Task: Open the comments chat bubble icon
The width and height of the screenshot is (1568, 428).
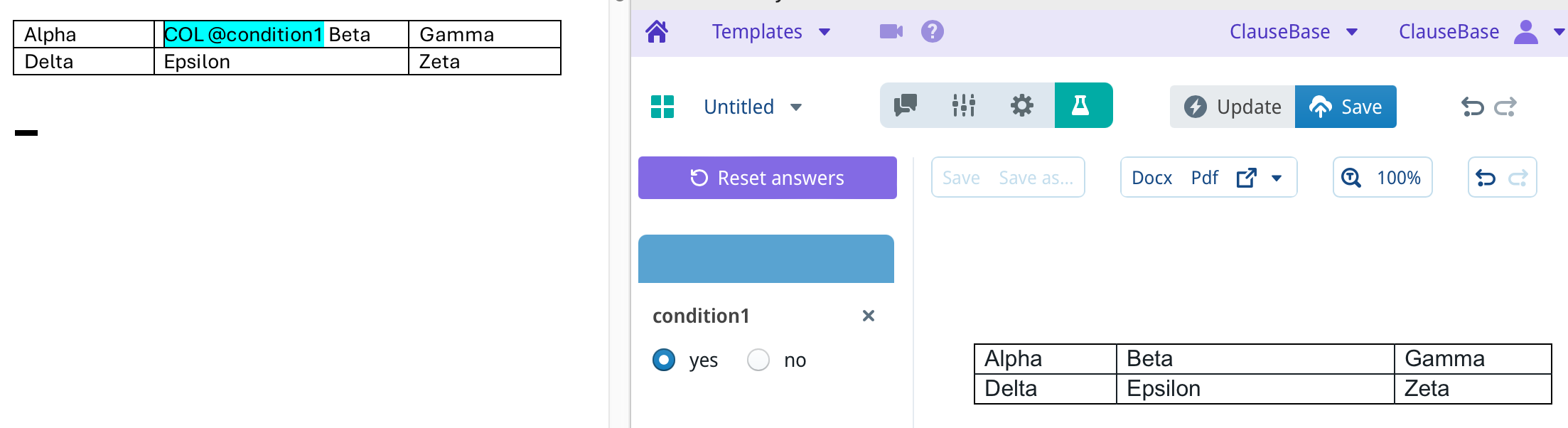Action: coord(906,106)
